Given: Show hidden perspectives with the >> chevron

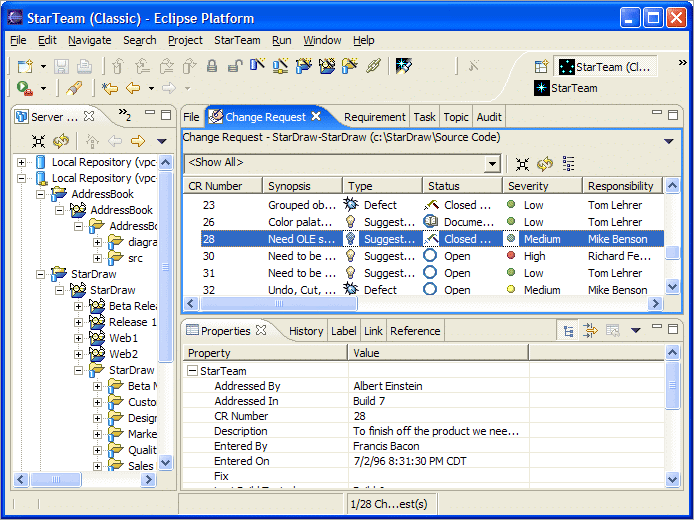Looking at the screenshot, I should click(682, 63).
